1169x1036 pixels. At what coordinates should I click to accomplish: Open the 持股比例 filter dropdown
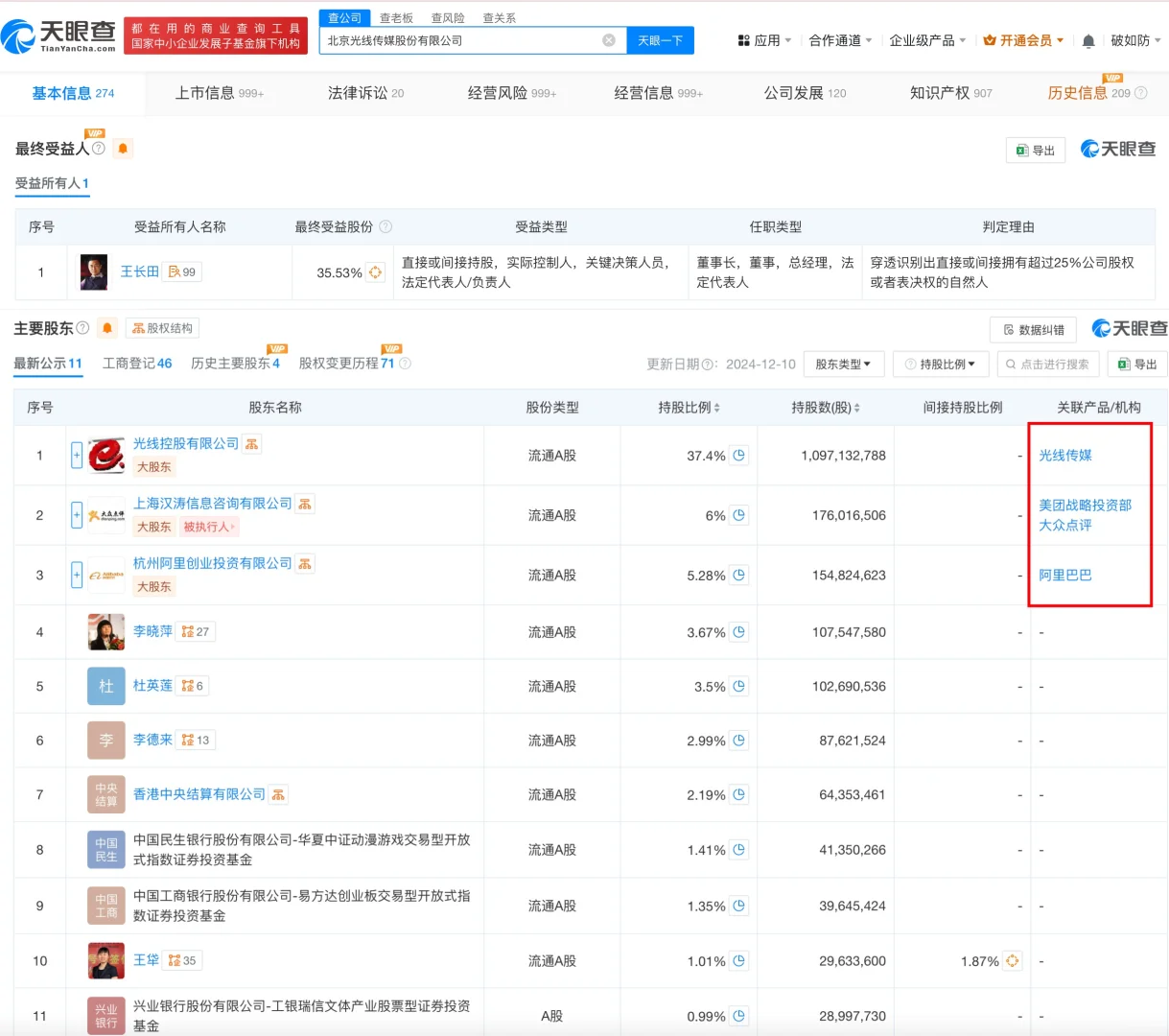[941, 364]
